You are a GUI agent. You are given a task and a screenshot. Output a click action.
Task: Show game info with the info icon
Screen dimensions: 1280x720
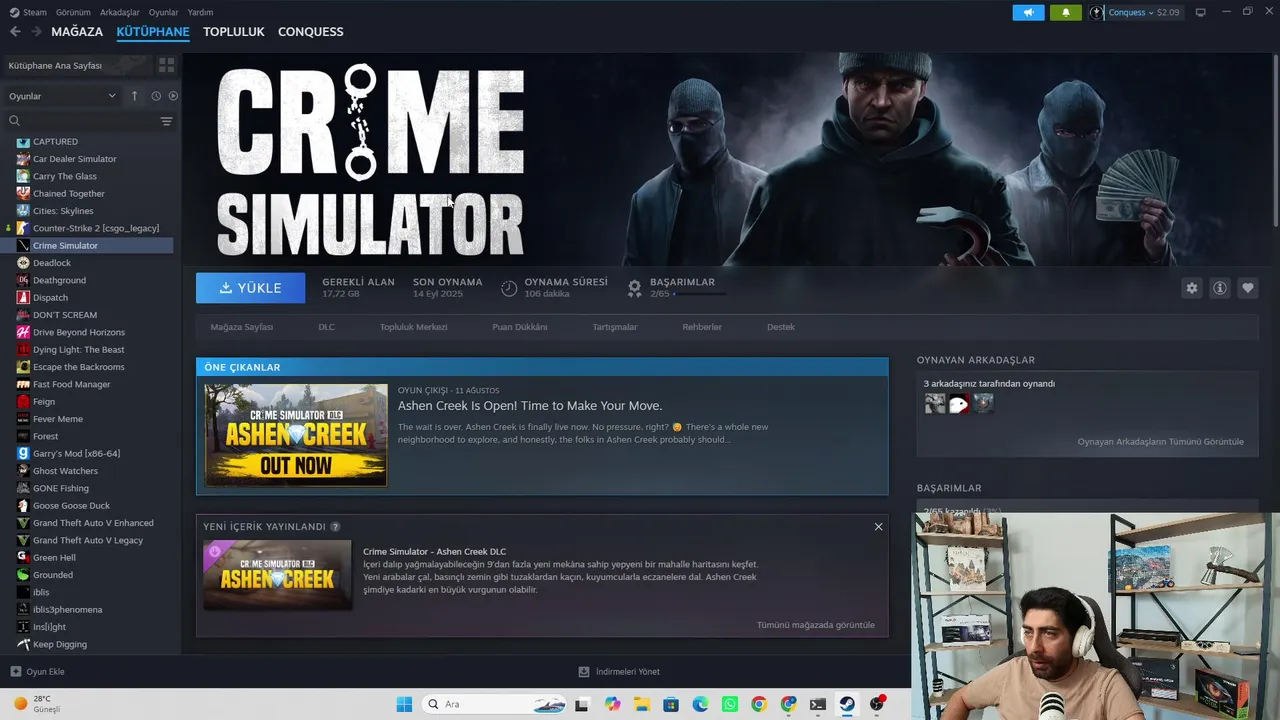[x=1219, y=288]
